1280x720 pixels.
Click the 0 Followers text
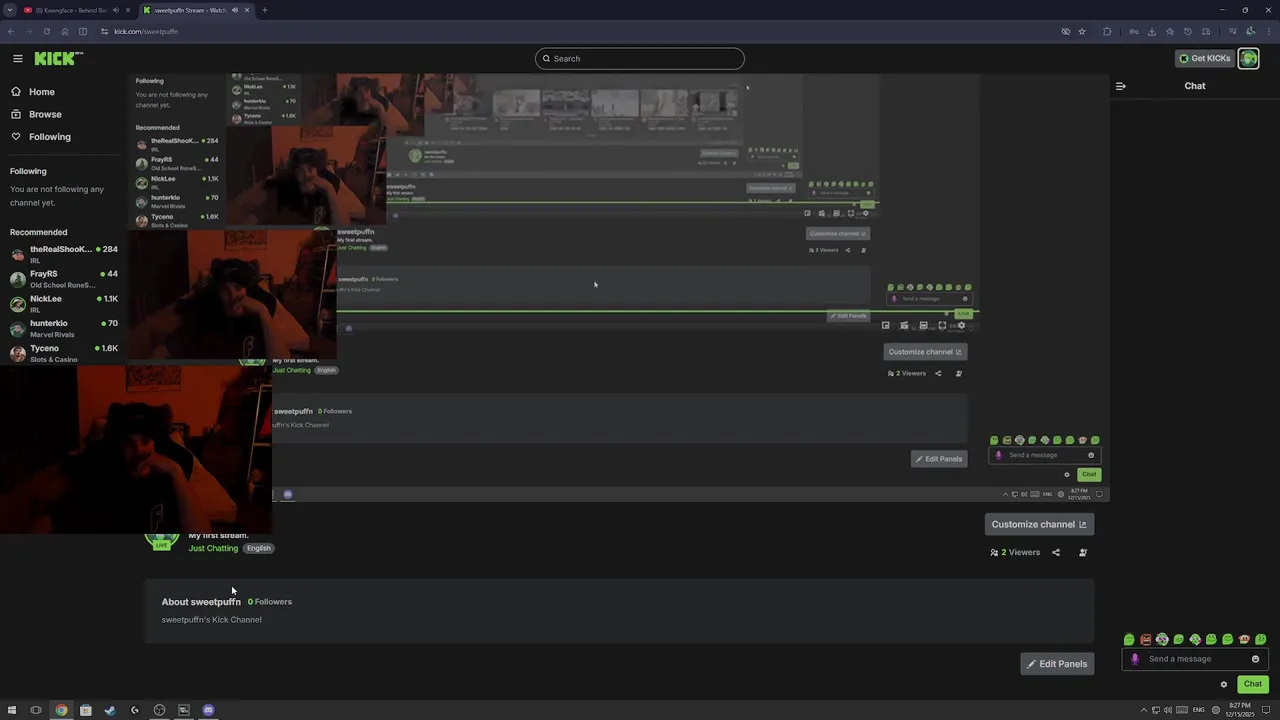click(x=270, y=602)
